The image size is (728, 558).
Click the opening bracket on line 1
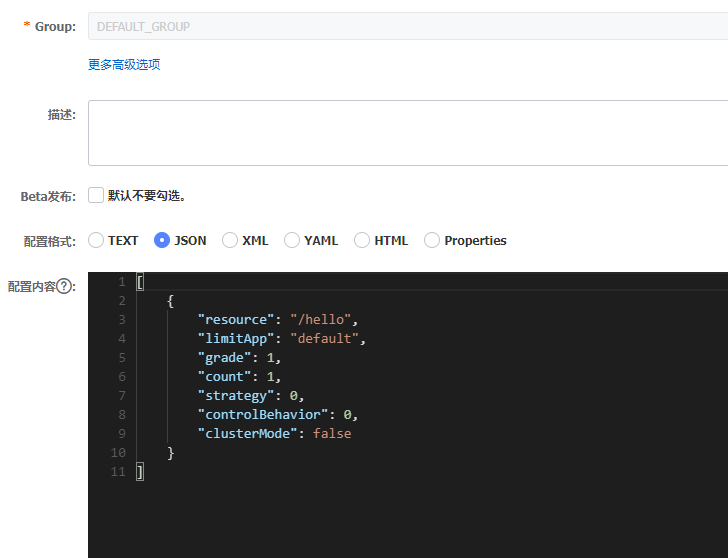tap(140, 282)
